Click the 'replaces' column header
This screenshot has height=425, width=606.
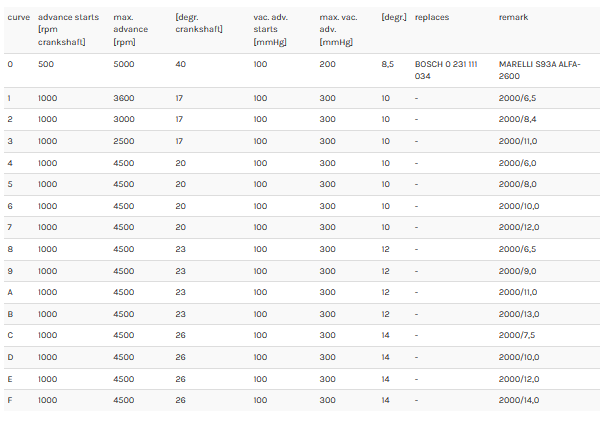tap(432, 17)
